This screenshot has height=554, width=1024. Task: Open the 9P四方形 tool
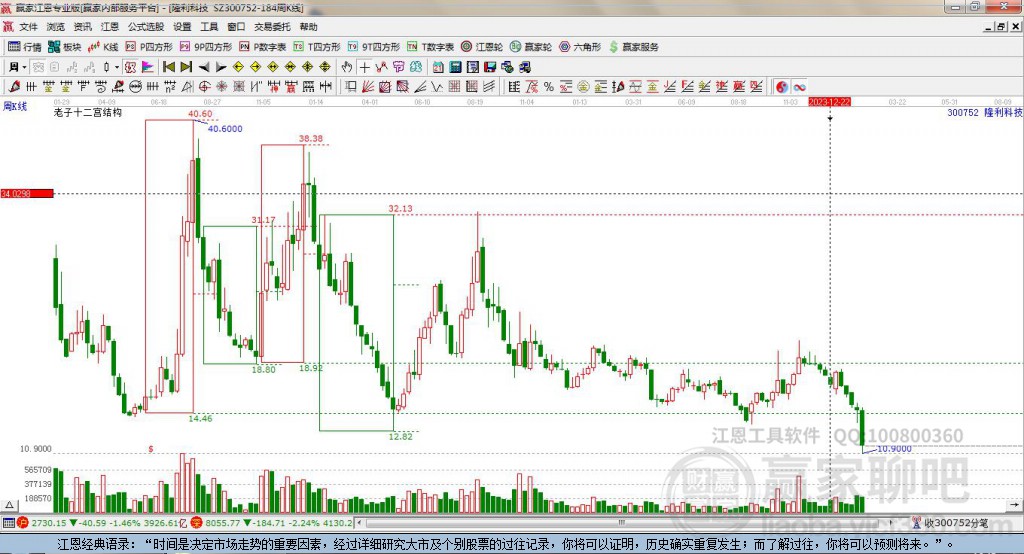point(206,47)
